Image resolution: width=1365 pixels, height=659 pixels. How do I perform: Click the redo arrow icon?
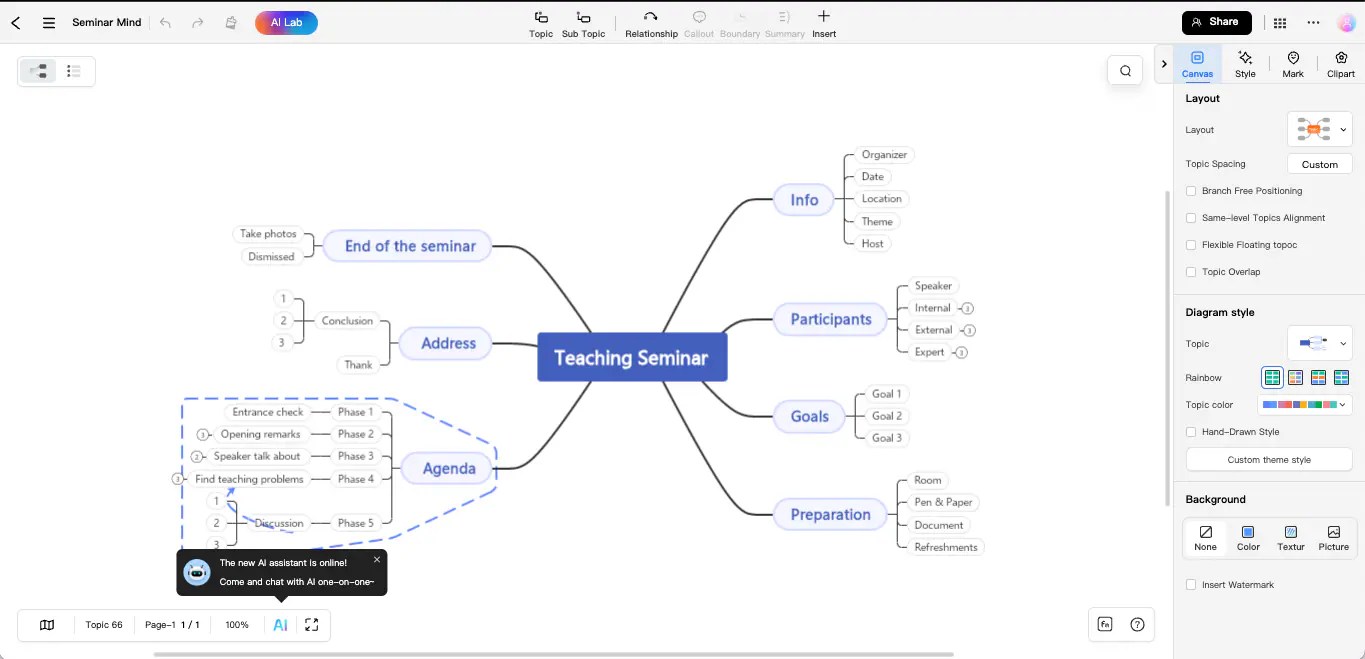point(198,22)
